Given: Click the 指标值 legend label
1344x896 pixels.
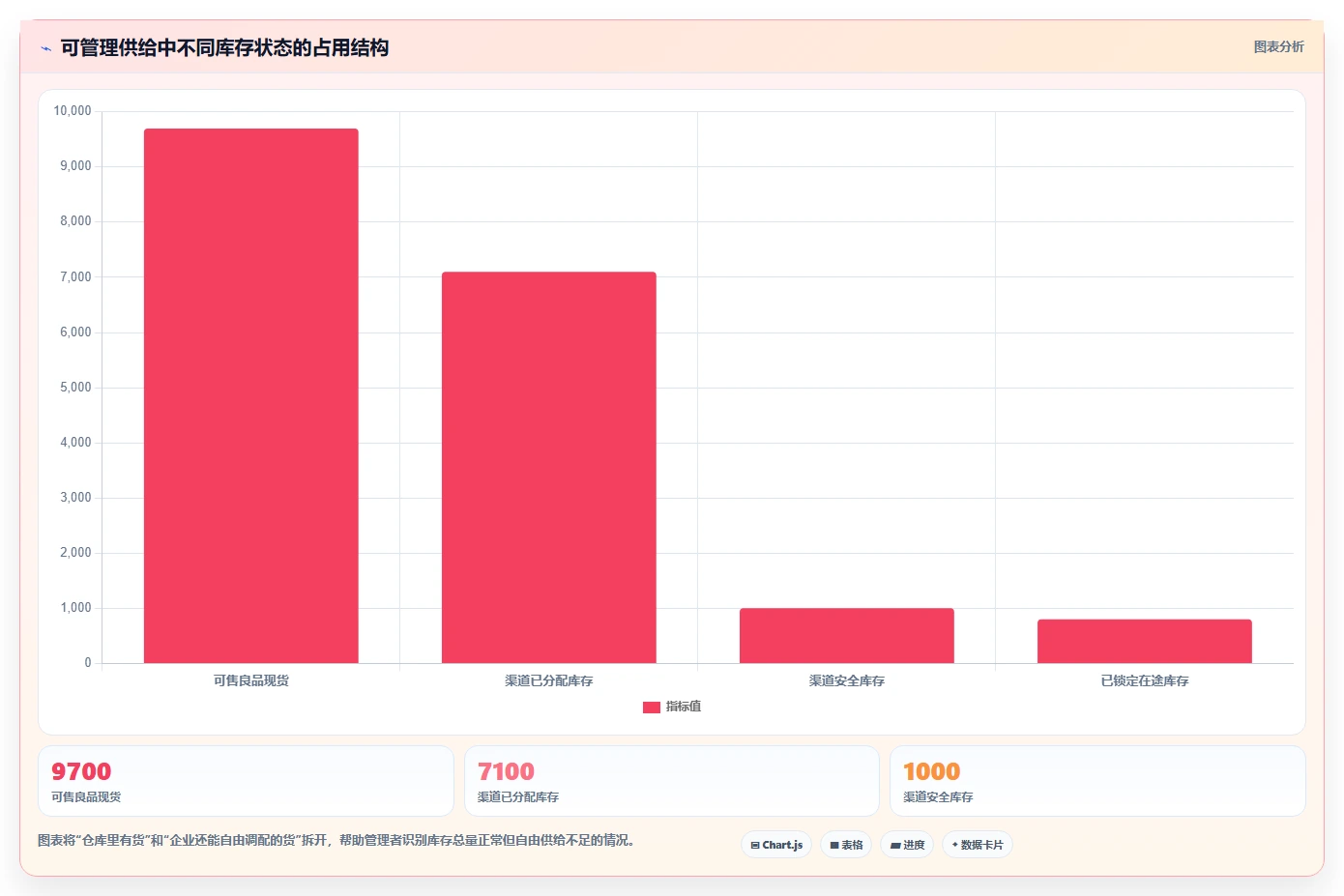Looking at the screenshot, I should click(x=684, y=707).
